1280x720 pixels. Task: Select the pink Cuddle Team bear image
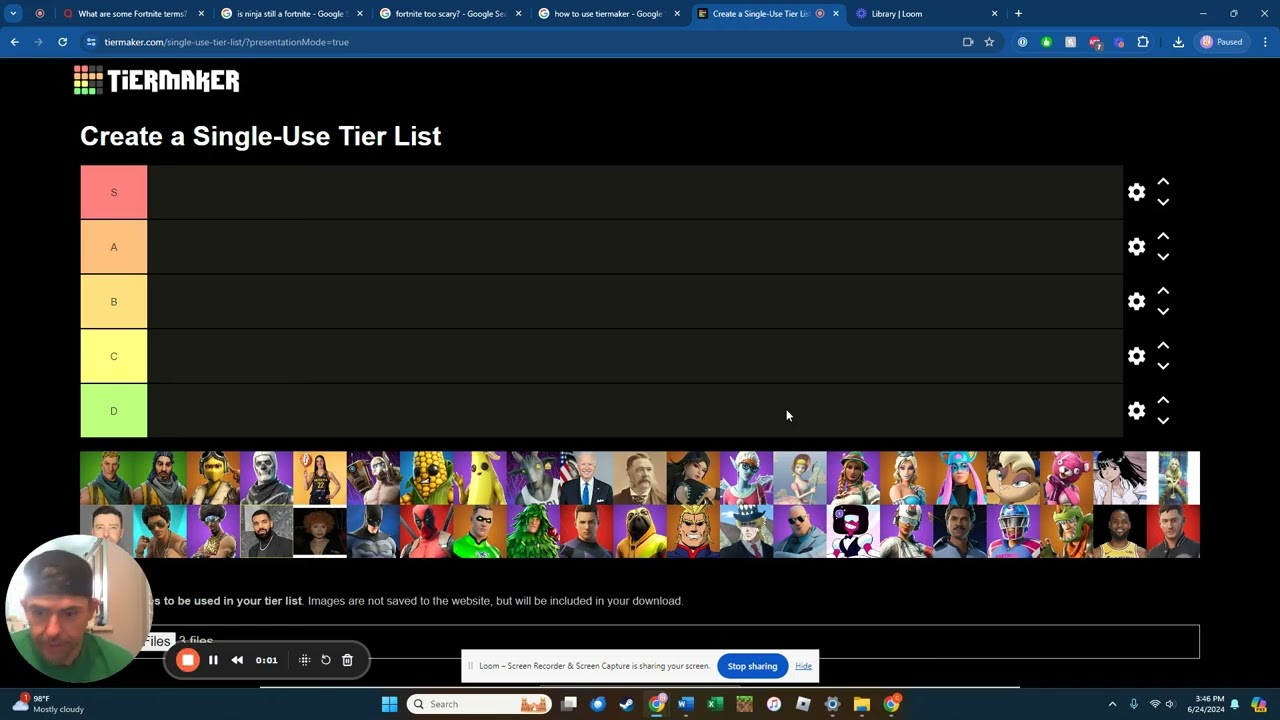[1066, 478]
